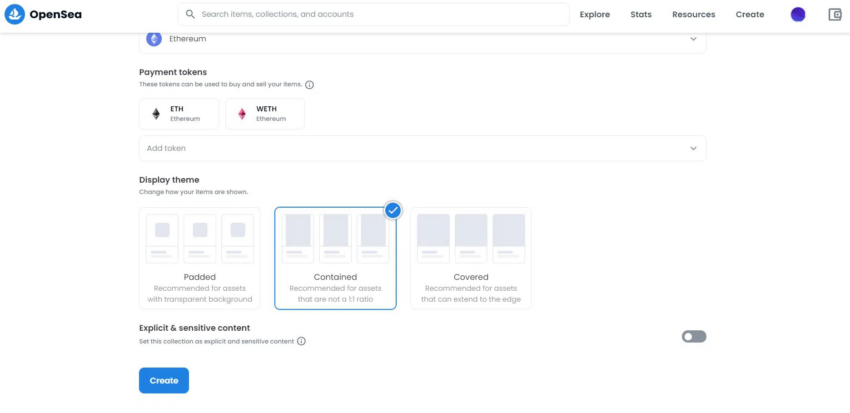
Task: Click 'Recommended for assets that are not' text
Action: point(336,294)
